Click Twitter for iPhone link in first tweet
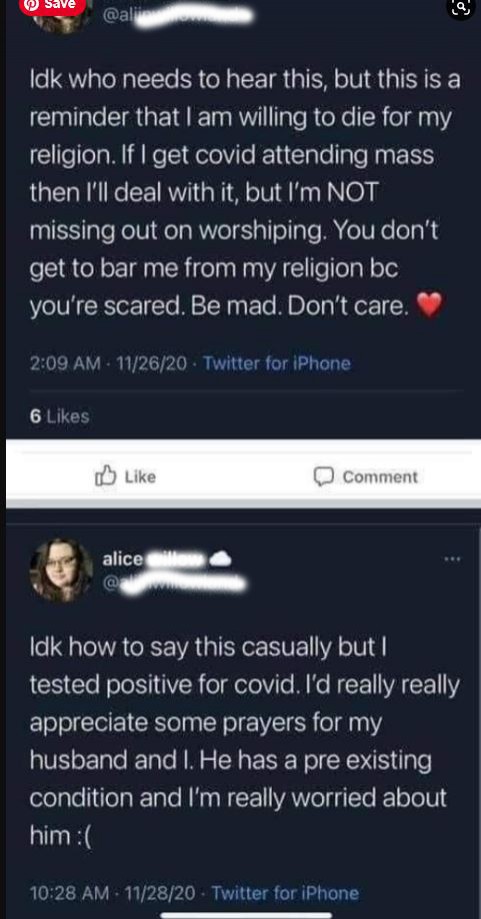The height and width of the screenshot is (919, 481). [277, 363]
